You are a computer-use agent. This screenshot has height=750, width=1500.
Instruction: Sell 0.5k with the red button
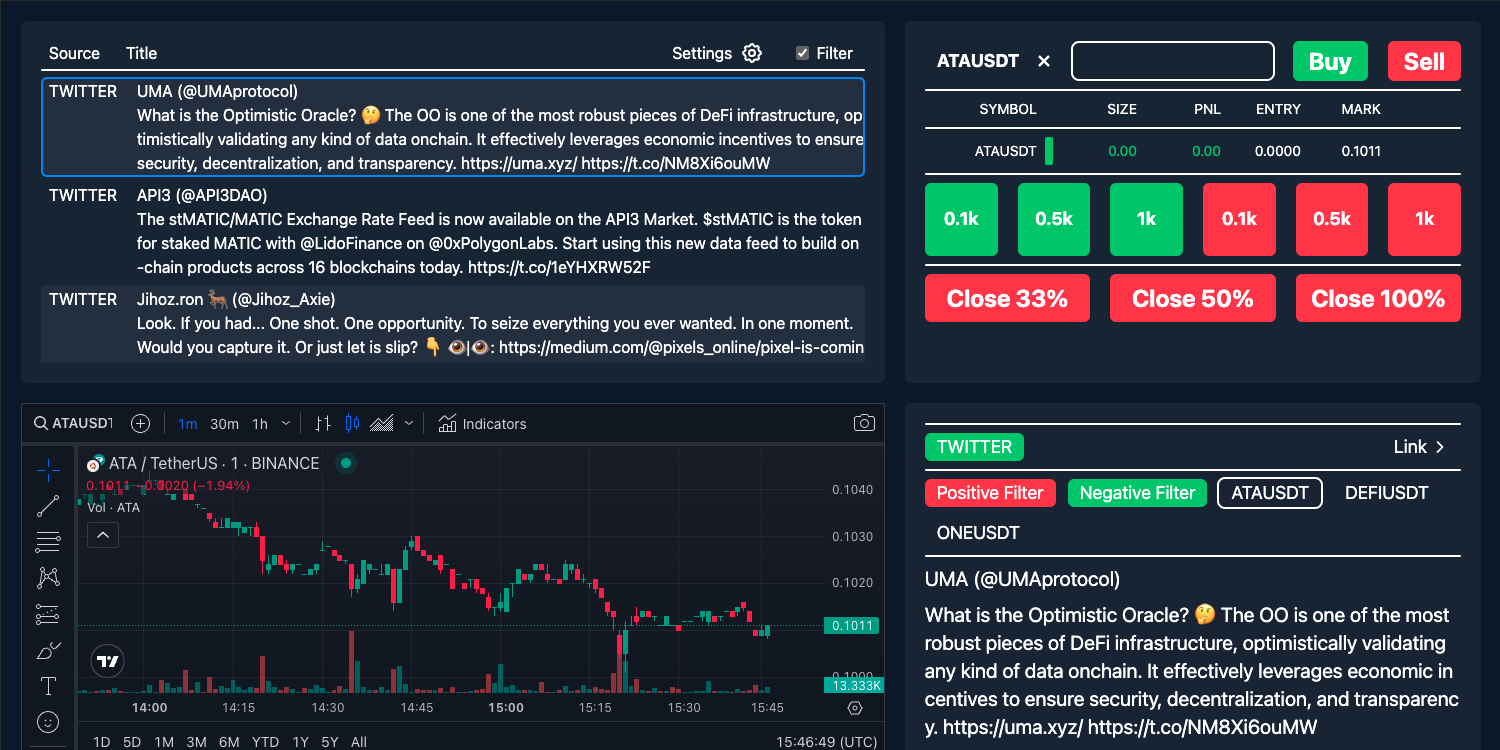1332,219
